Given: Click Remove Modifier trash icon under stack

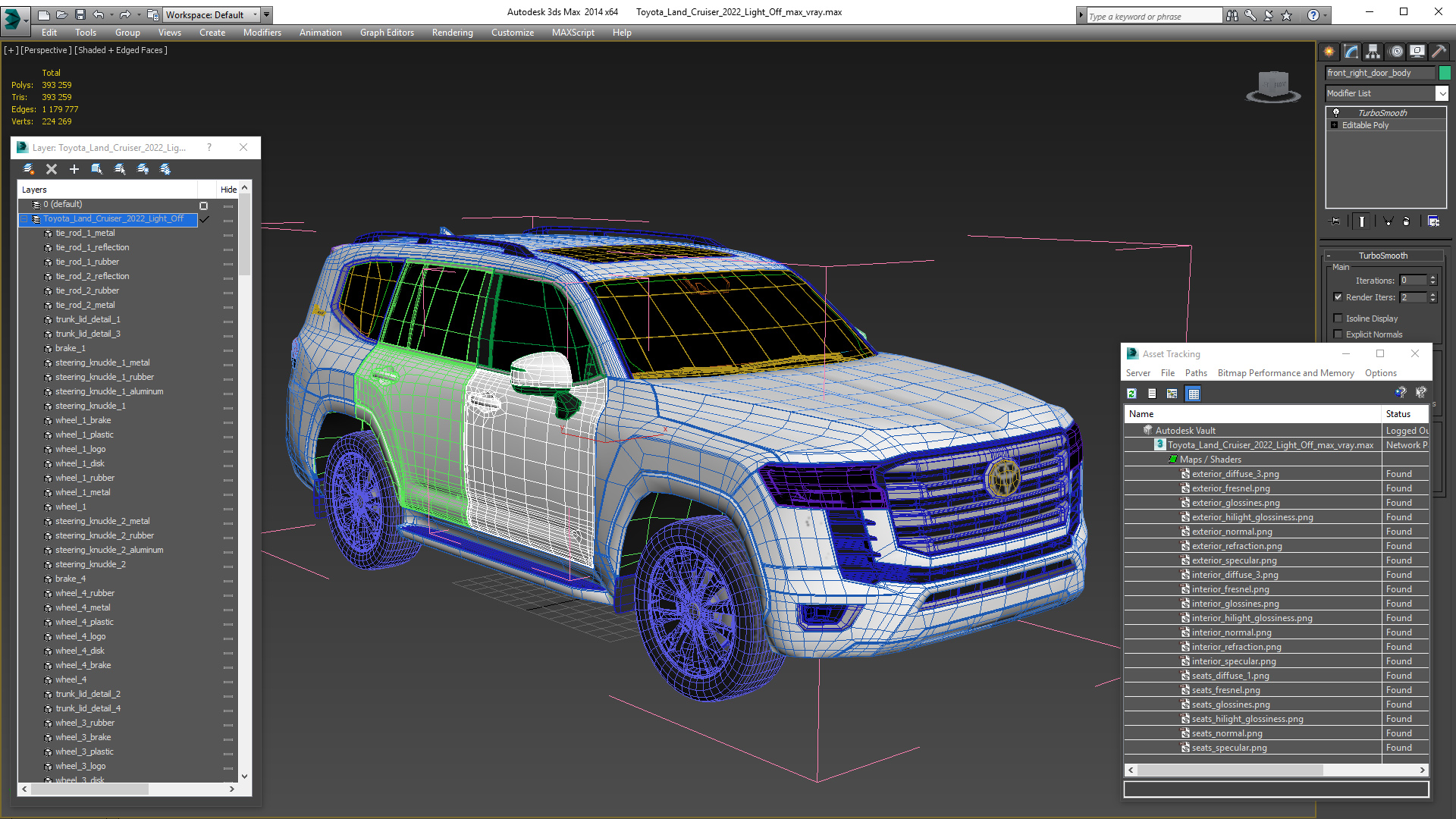Looking at the screenshot, I should 1407,221.
